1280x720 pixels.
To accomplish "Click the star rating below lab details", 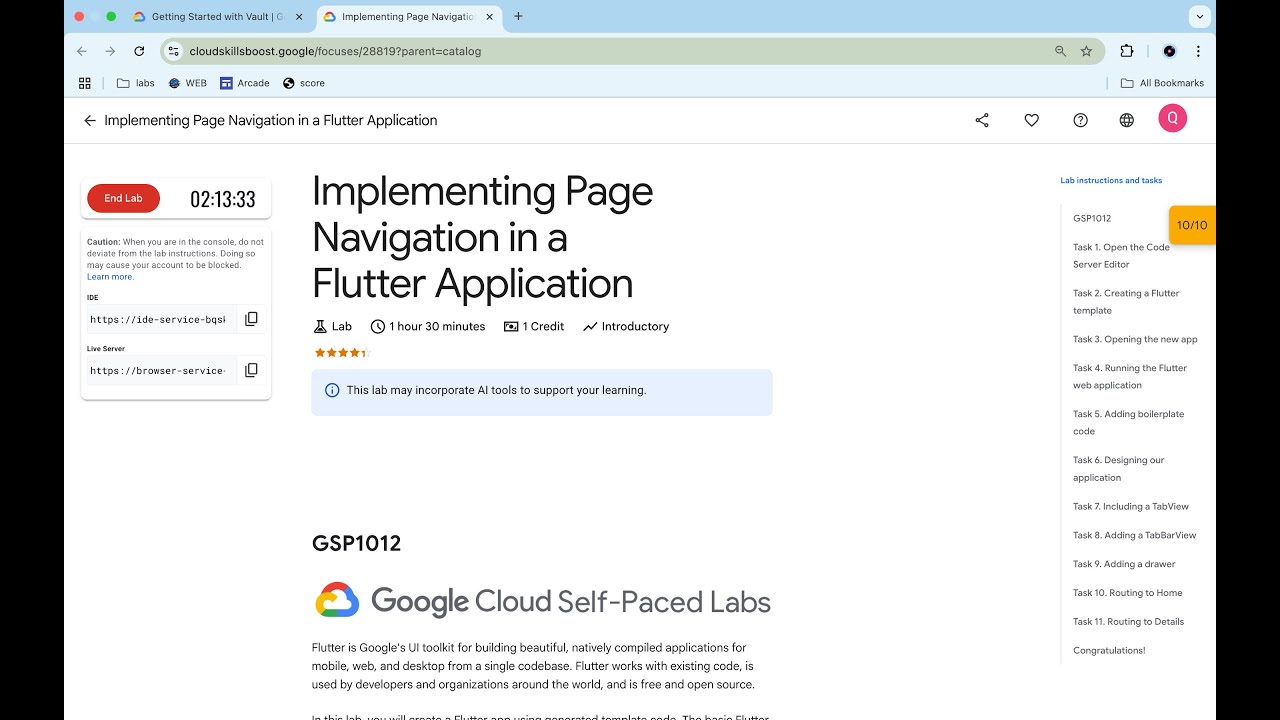I will pyautogui.click(x=342, y=352).
